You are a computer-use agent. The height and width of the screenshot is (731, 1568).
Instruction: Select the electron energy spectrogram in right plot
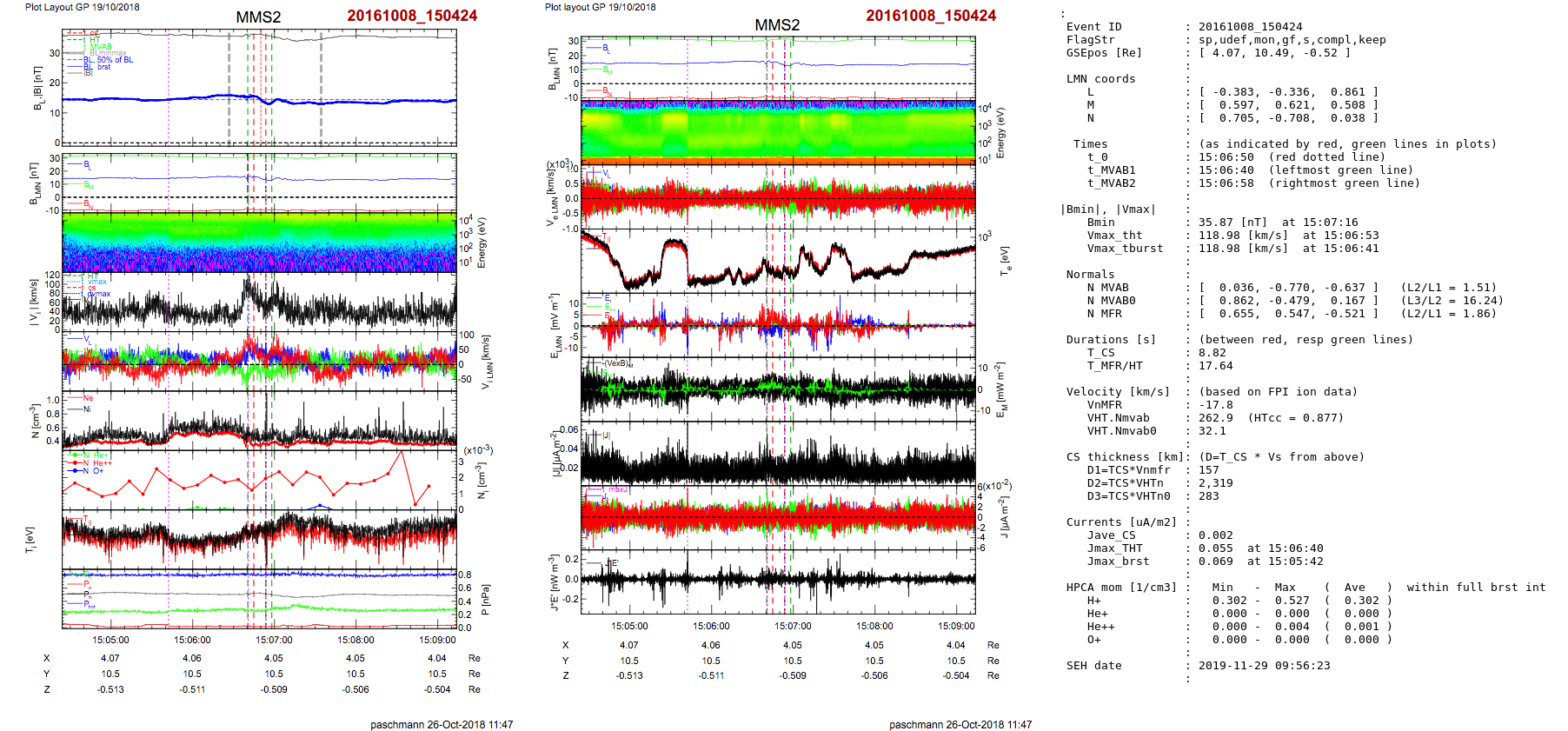(x=777, y=130)
